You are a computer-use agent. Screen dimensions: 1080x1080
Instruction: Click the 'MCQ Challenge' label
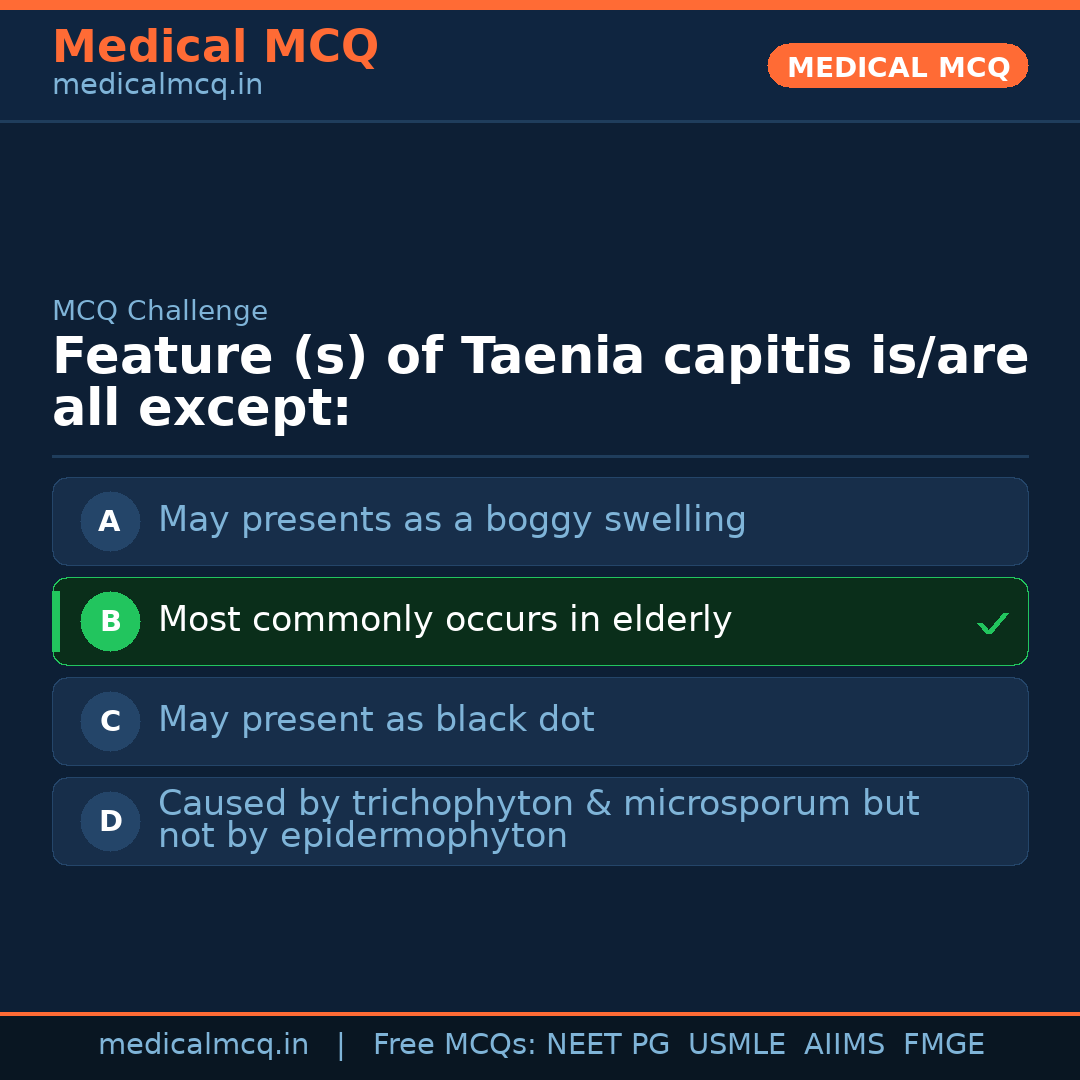[160, 311]
